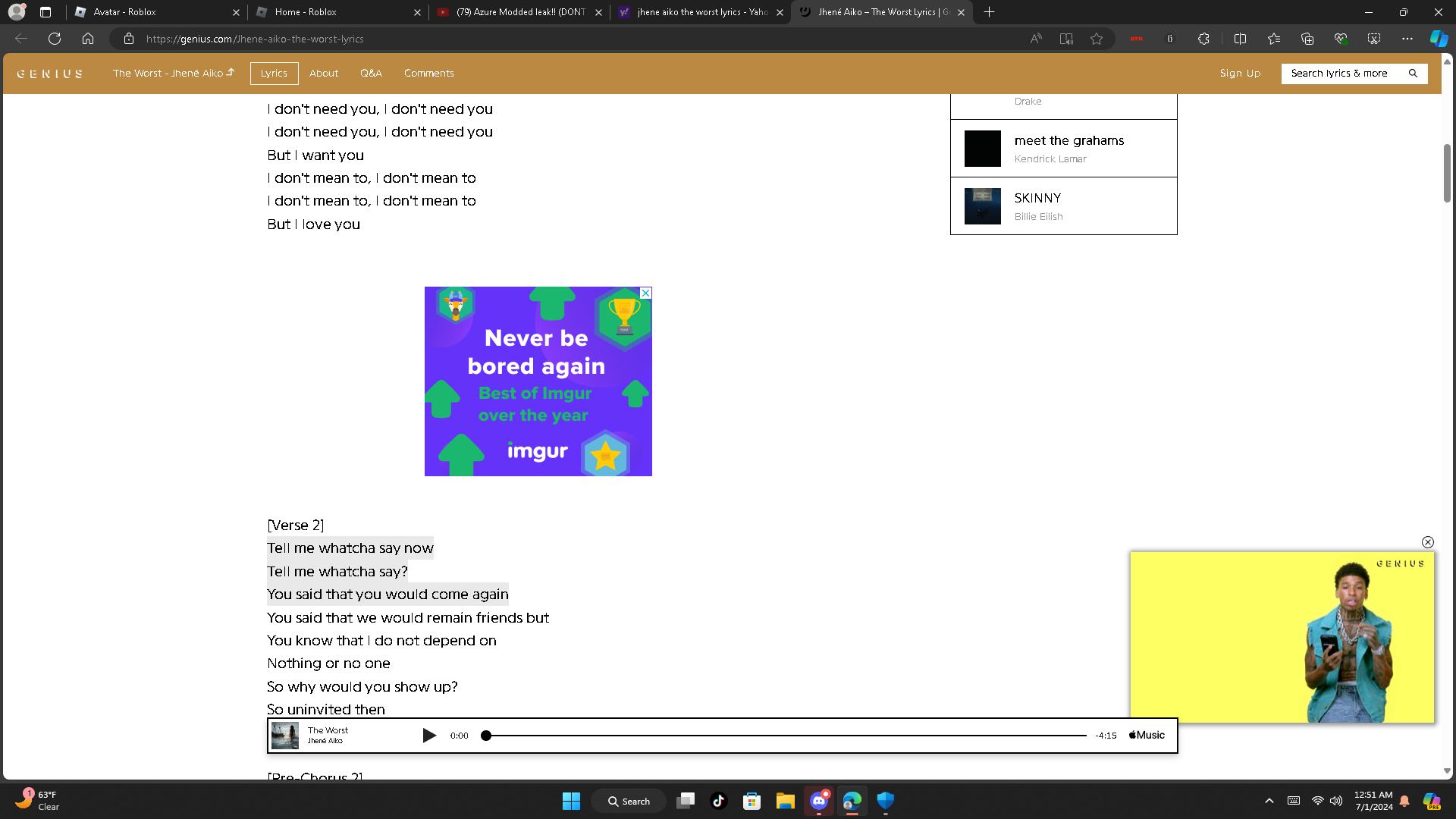The width and height of the screenshot is (1456, 819).
Task: Open Microsoft Store from the taskbar
Action: pos(752,801)
